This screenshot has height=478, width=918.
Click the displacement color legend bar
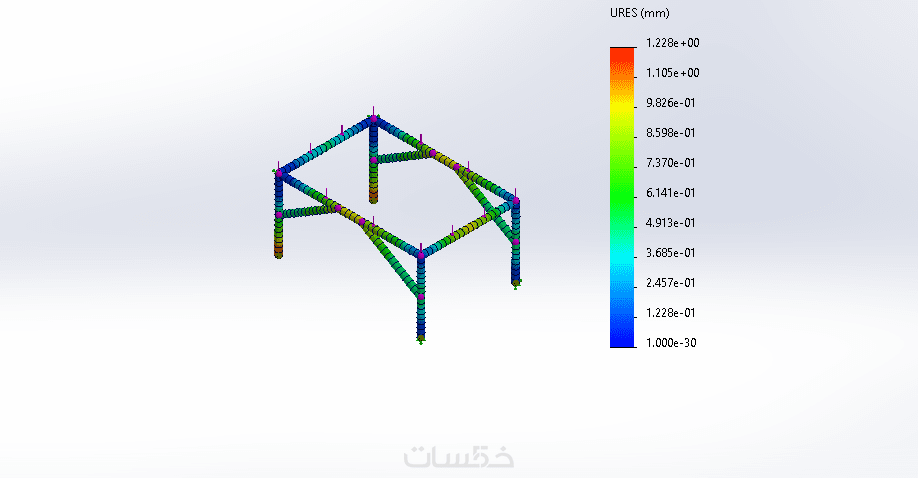(x=622, y=197)
